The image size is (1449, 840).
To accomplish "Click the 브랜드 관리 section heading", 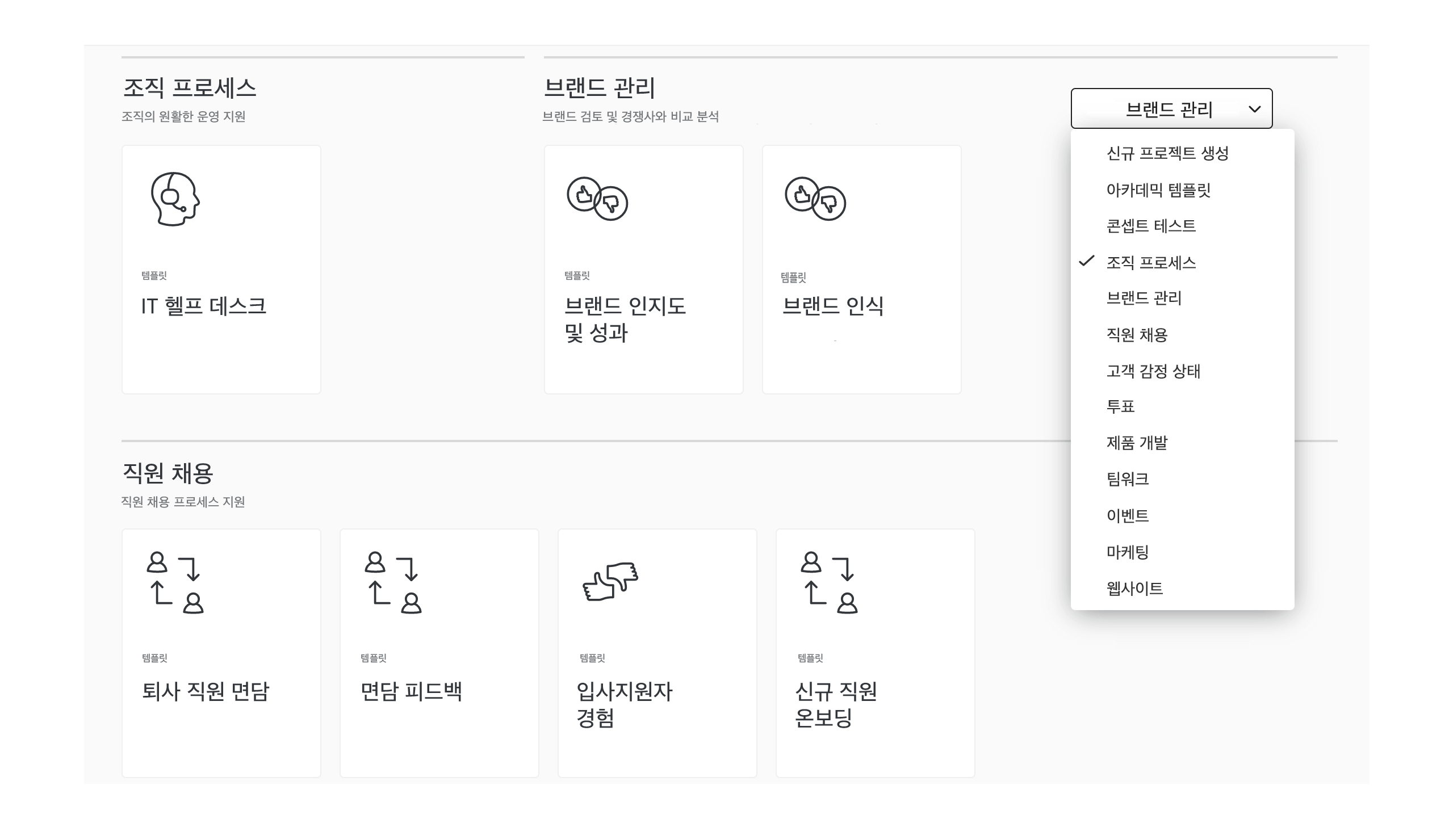I will click(599, 88).
